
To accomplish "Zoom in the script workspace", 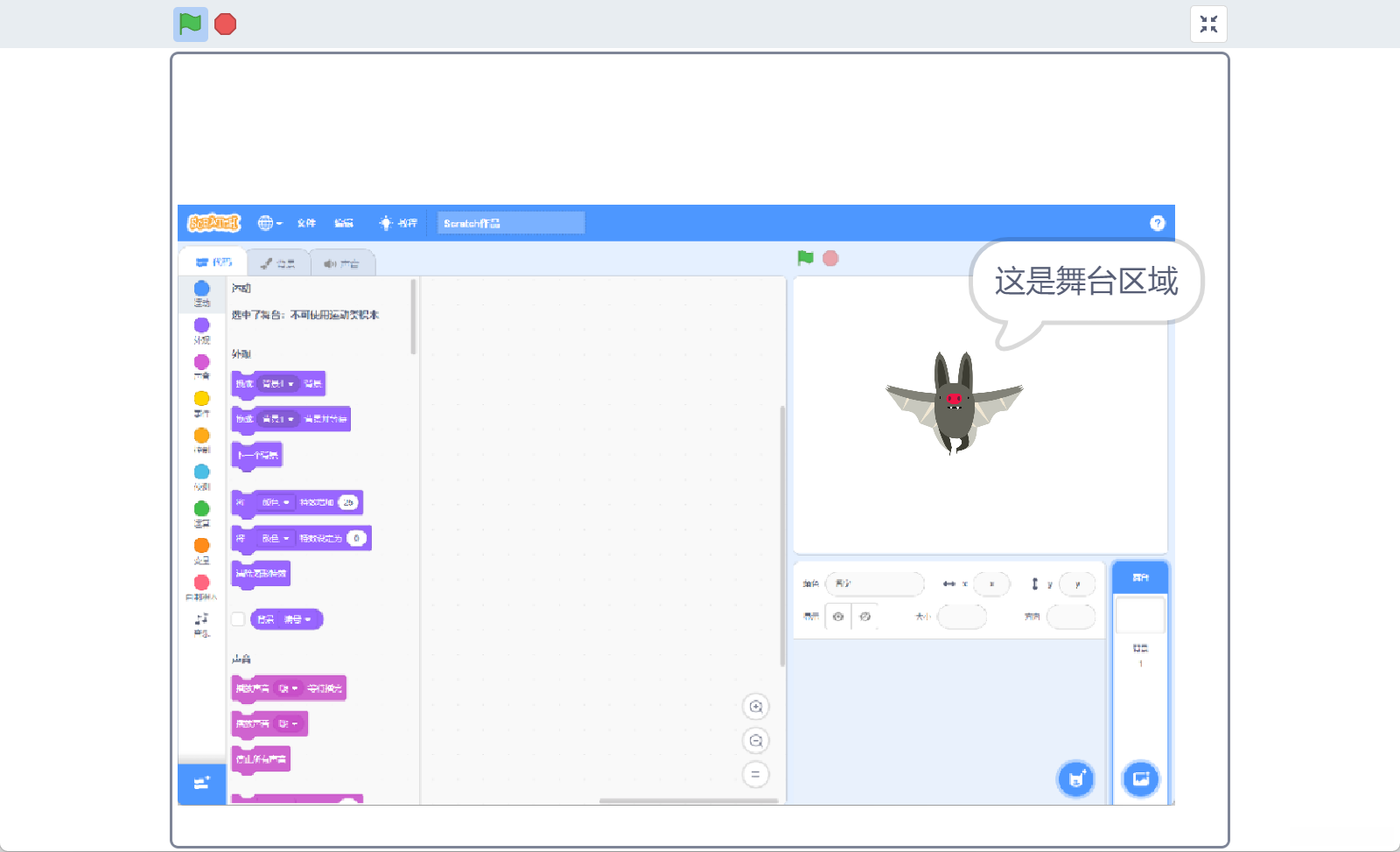I will (x=756, y=707).
